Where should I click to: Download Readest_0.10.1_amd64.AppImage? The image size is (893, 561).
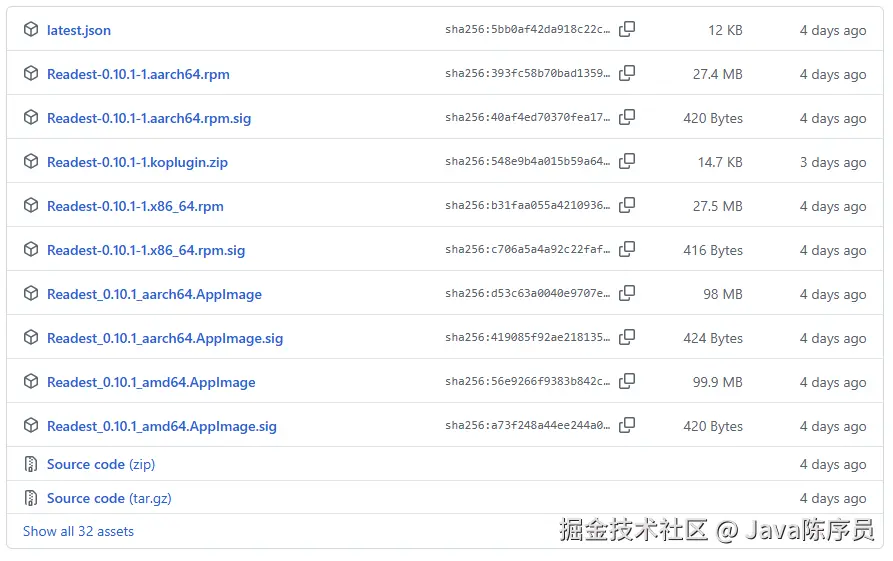(x=151, y=382)
